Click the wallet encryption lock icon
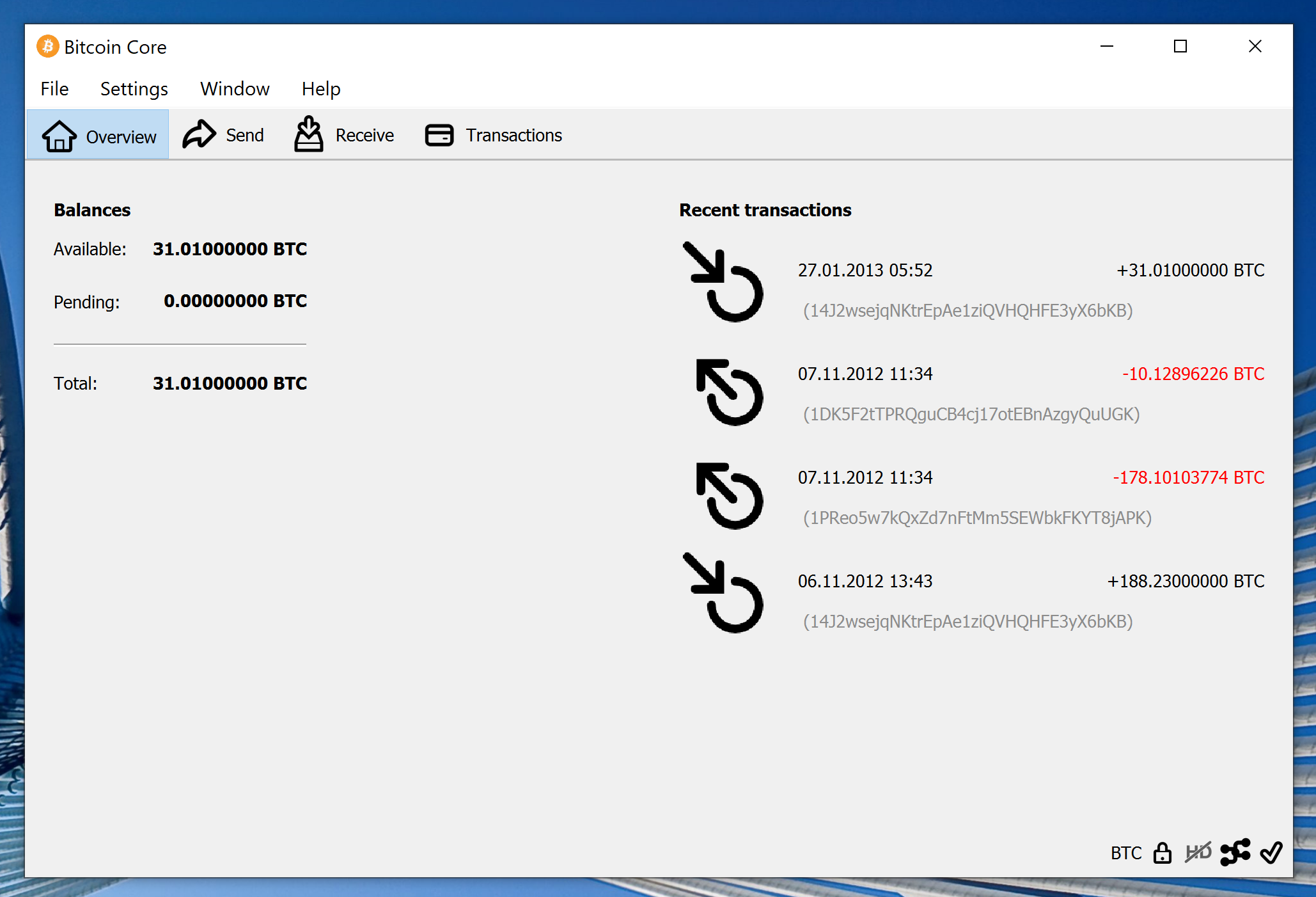The image size is (1316, 897). [x=1162, y=853]
